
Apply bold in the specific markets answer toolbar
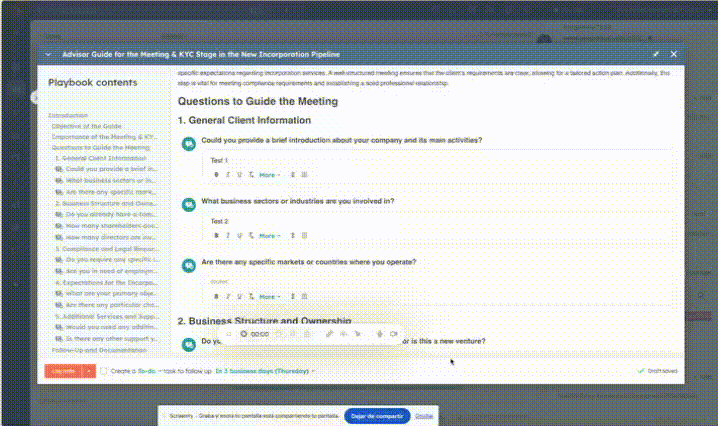pos(216,296)
